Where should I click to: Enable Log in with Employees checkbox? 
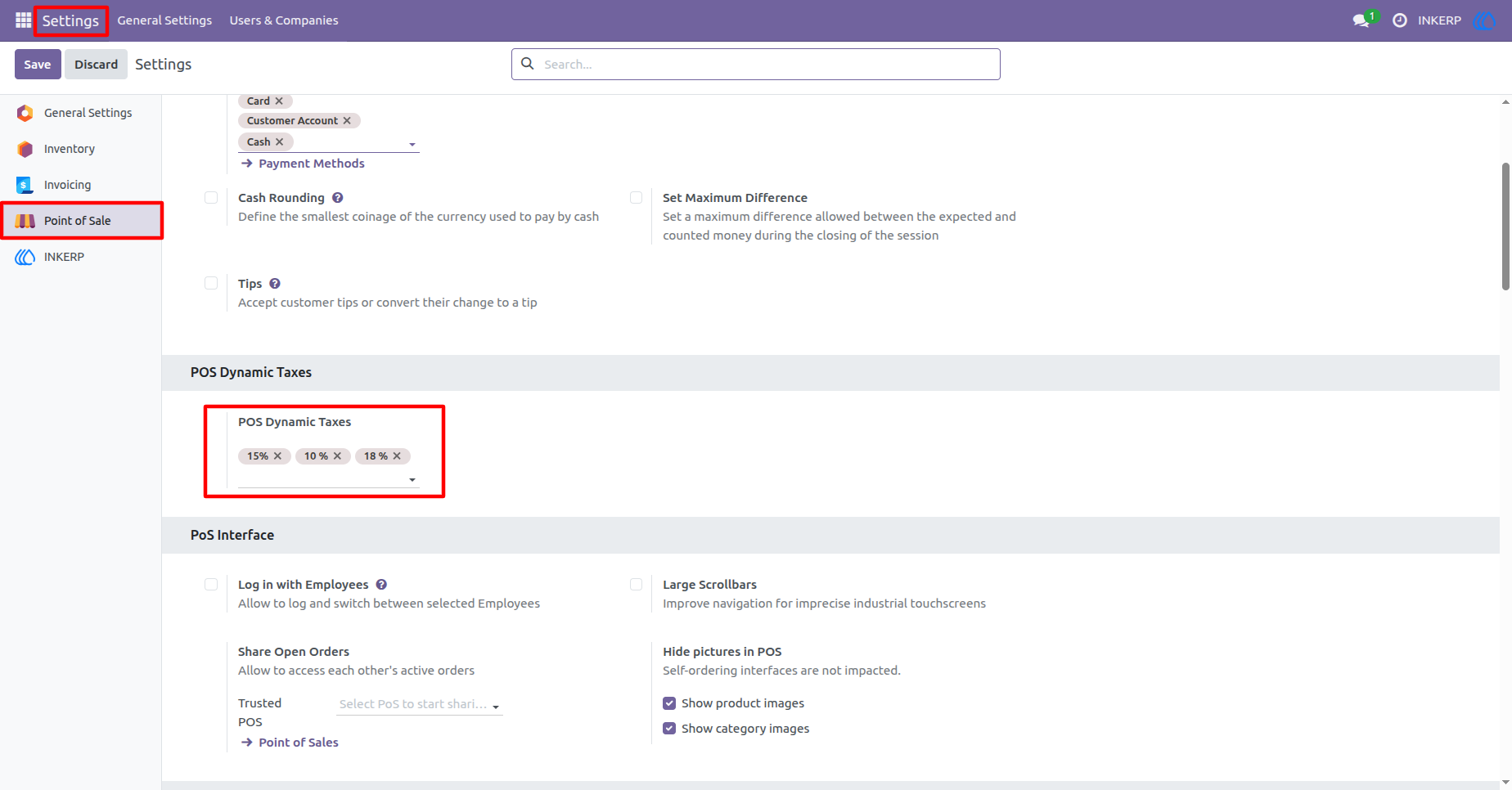pos(211,584)
